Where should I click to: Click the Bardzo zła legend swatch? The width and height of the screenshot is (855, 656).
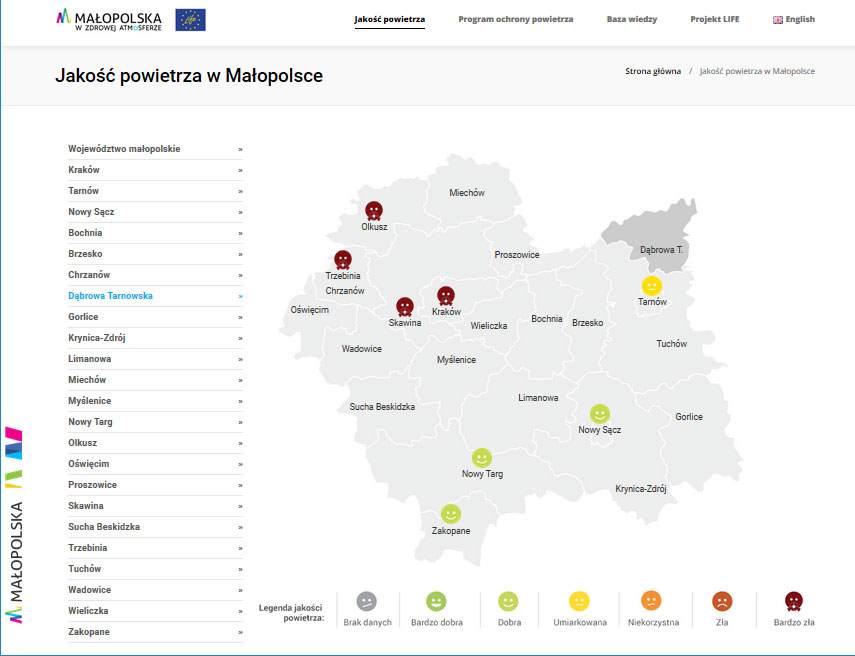pyautogui.click(x=794, y=601)
